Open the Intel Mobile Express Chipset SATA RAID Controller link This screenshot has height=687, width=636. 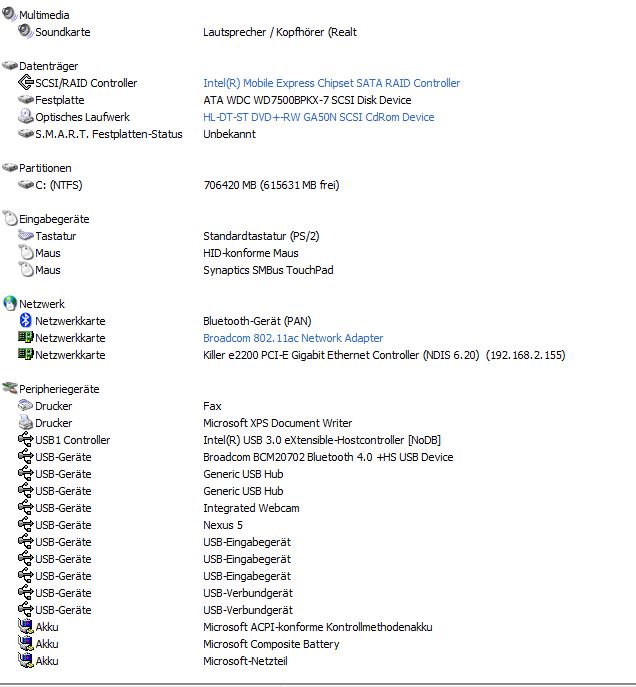coord(331,83)
